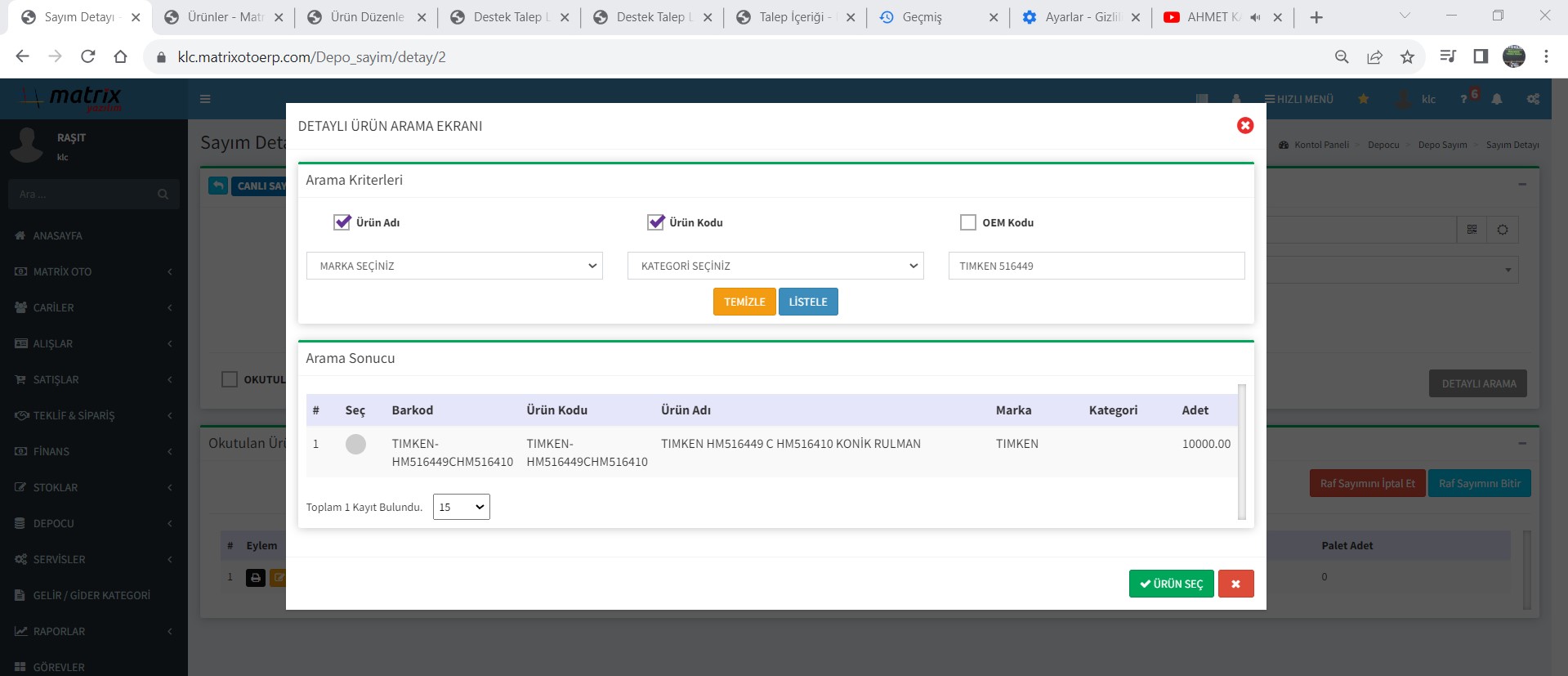This screenshot has height=676, width=1568.
Task: Change records per page dropdown showing 15
Action: pos(461,507)
